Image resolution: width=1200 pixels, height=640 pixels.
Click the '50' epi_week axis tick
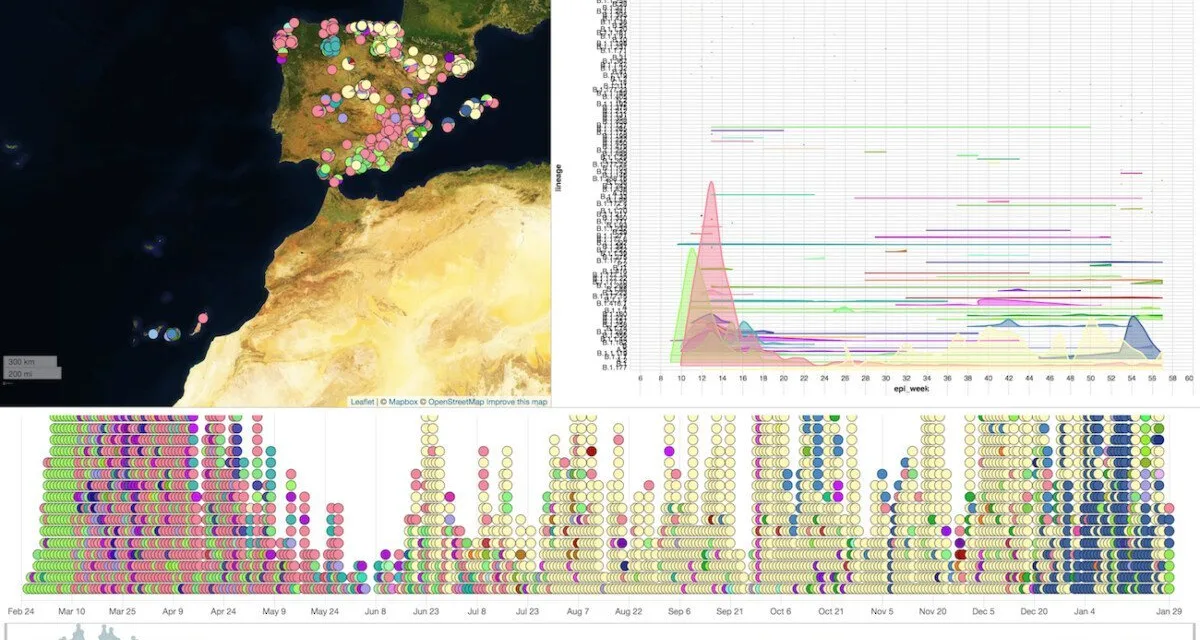click(x=1090, y=379)
